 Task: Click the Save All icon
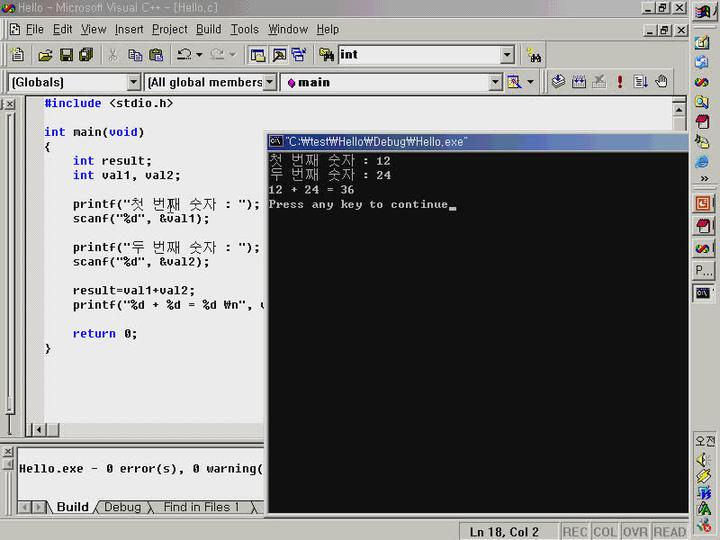pyautogui.click(x=86, y=55)
